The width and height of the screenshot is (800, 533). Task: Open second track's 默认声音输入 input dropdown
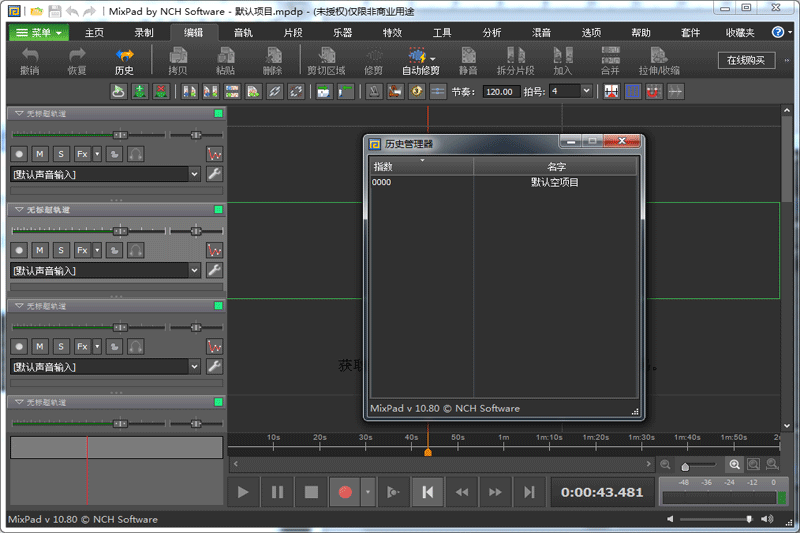[105, 271]
